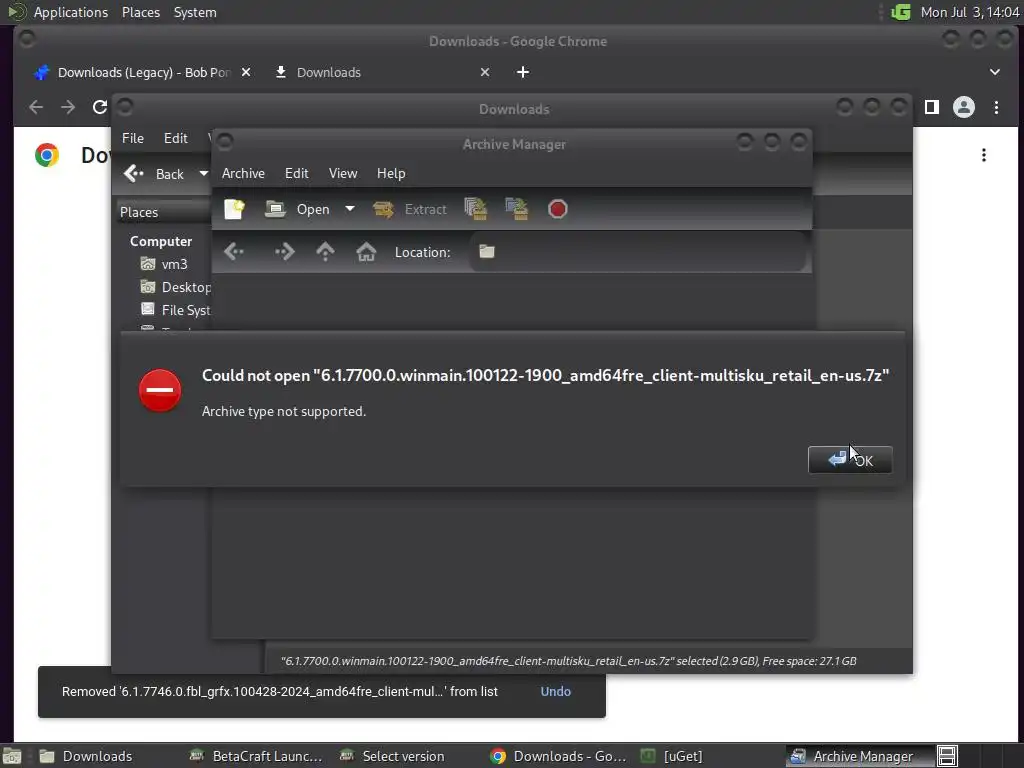Click the Chrome logo on downloads page
The height and width of the screenshot is (768, 1024).
click(x=47, y=155)
